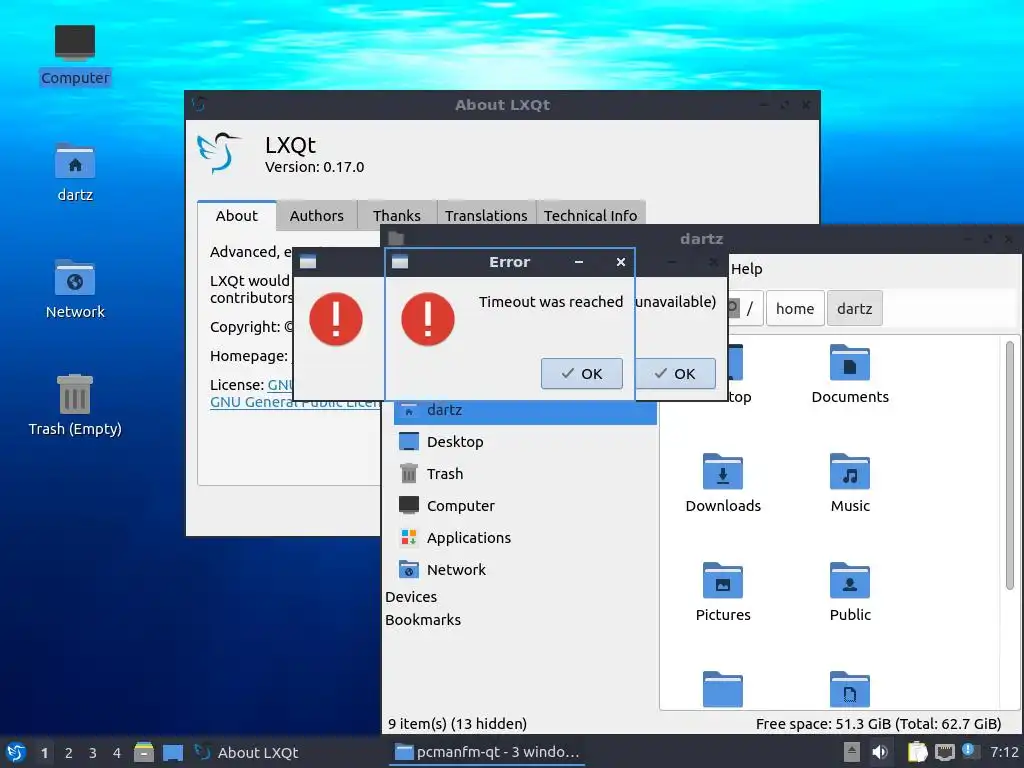
Task: Select Desktop in the places sidebar
Action: coord(525,442)
